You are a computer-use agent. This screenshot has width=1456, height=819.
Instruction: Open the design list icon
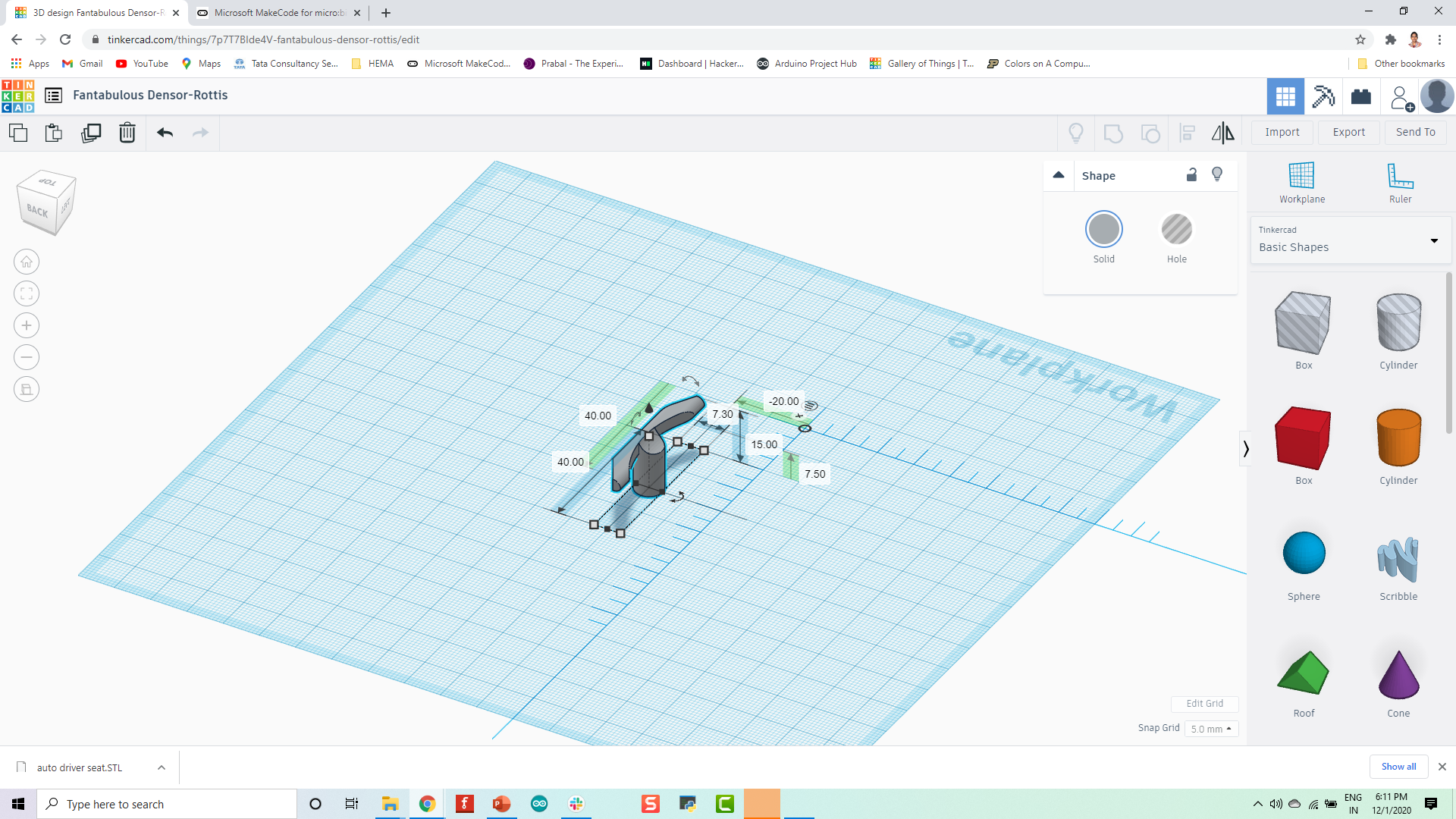pos(53,96)
